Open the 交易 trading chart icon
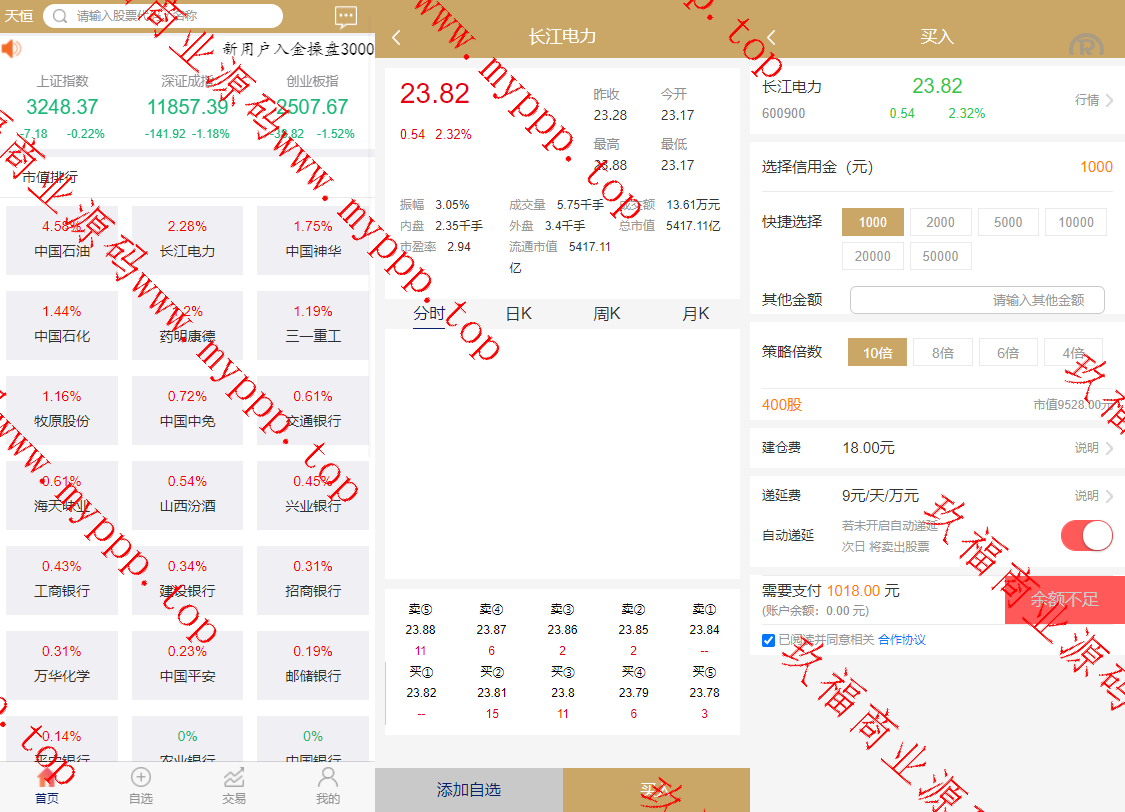 pos(234,778)
